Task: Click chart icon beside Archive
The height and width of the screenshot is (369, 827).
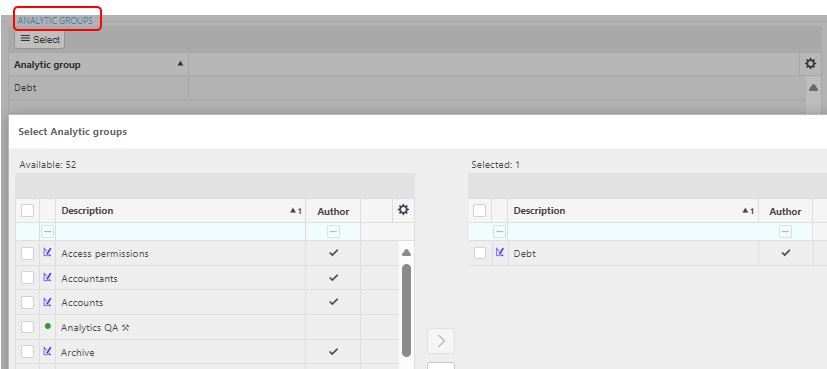Action: point(47,351)
